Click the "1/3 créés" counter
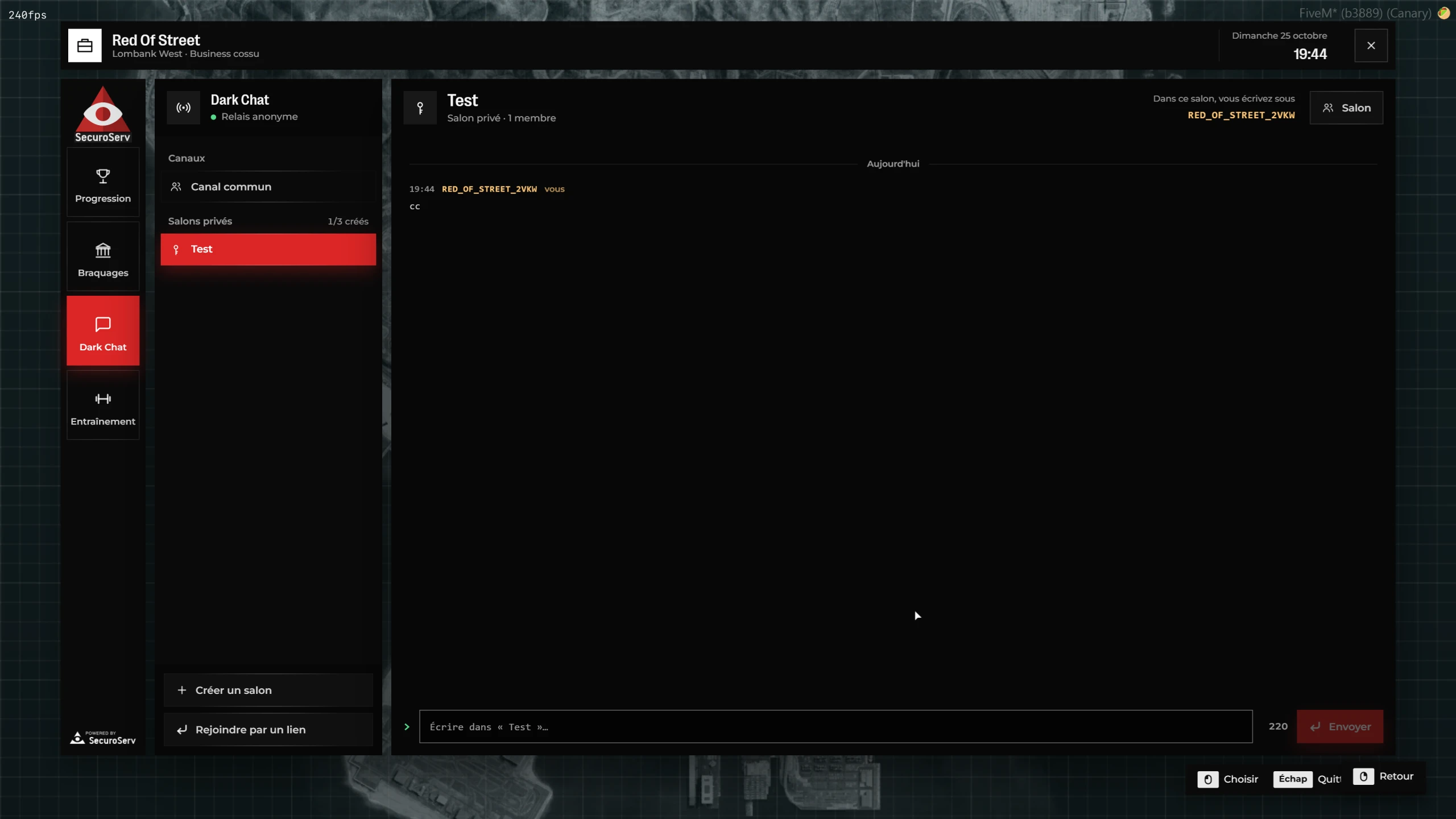This screenshot has width=1456, height=819. (x=348, y=221)
